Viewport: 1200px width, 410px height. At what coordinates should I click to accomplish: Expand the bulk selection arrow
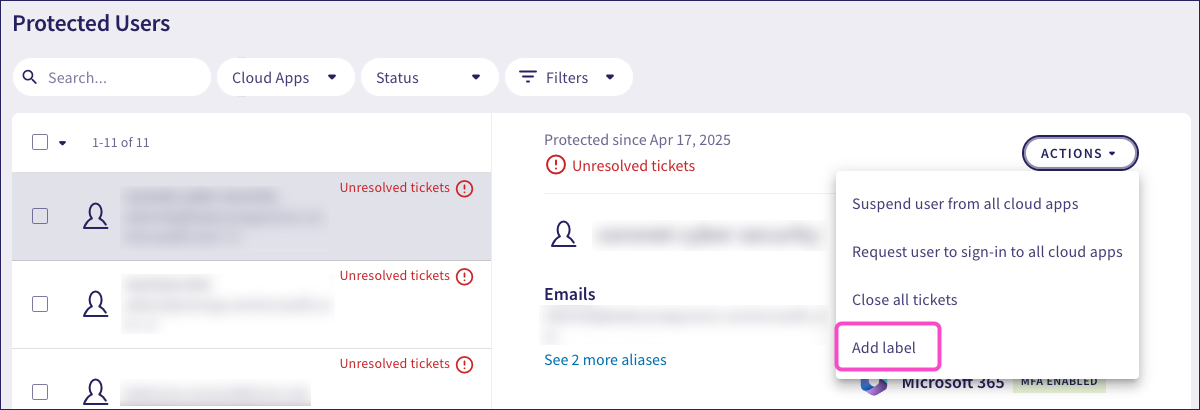coord(62,143)
